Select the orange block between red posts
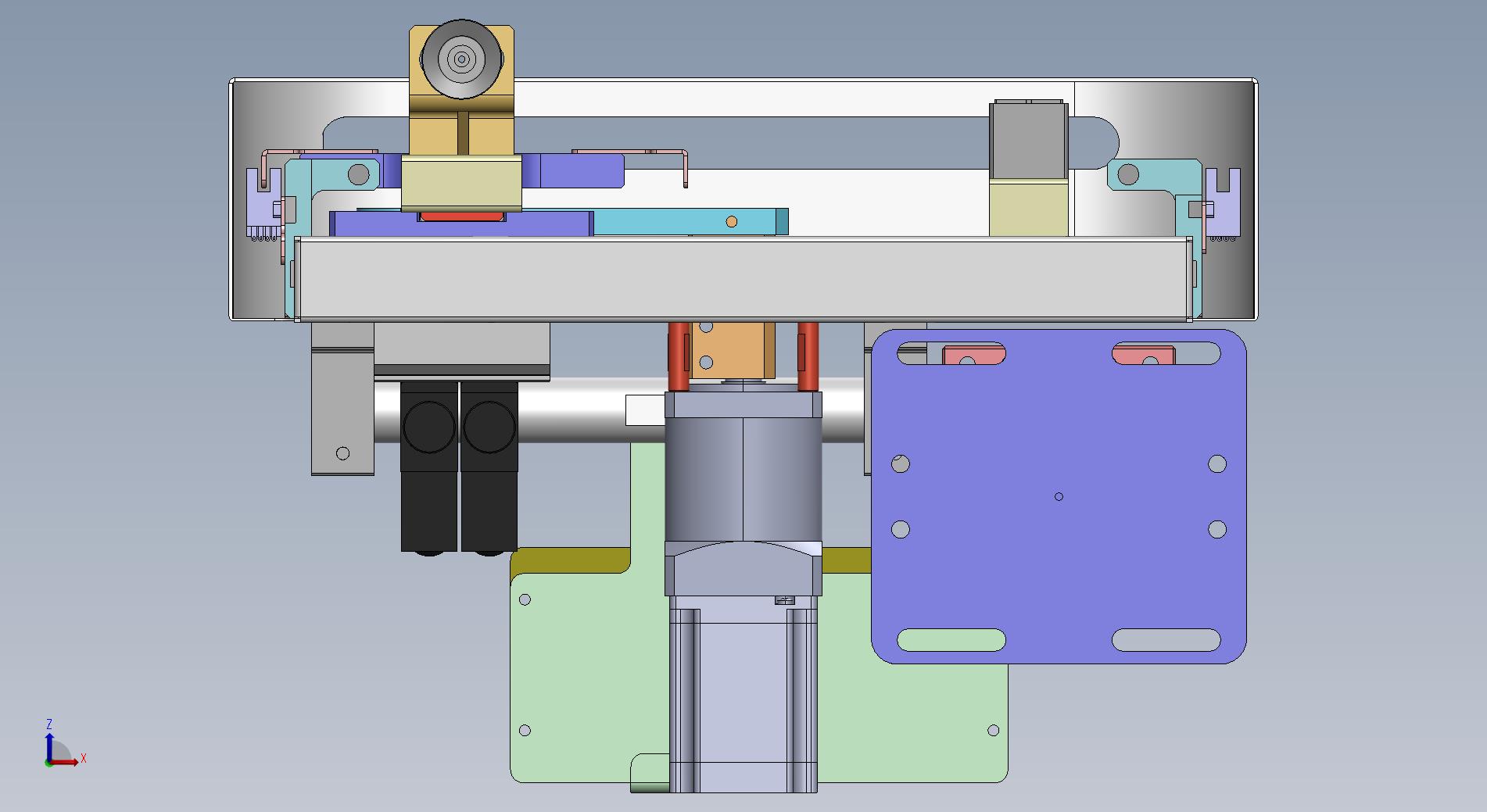 (x=731, y=351)
